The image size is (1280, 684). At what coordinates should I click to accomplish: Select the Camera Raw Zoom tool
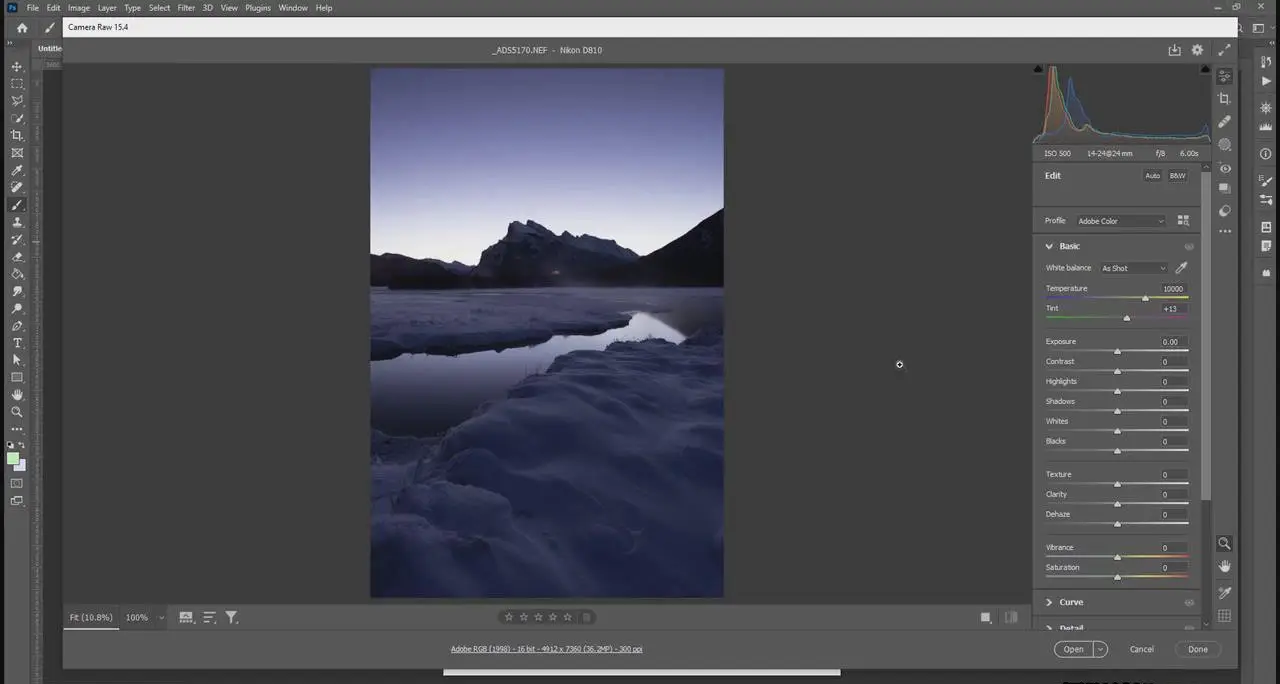1224,544
